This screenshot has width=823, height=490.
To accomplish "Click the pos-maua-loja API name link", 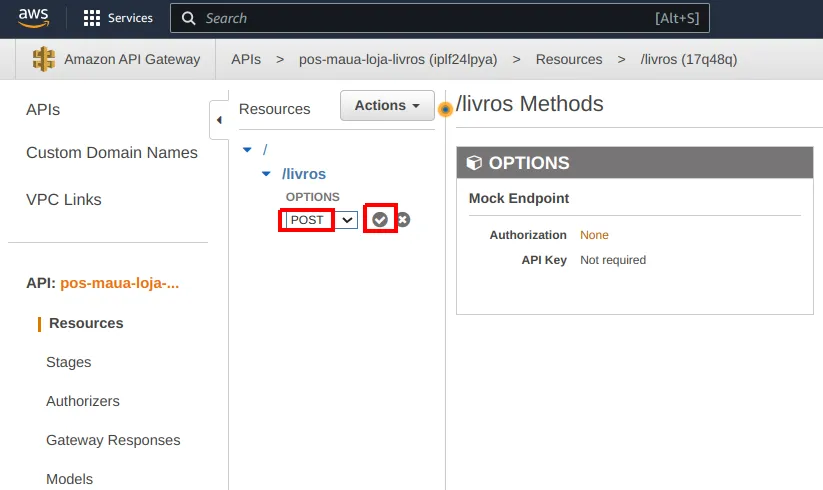I will [119, 283].
